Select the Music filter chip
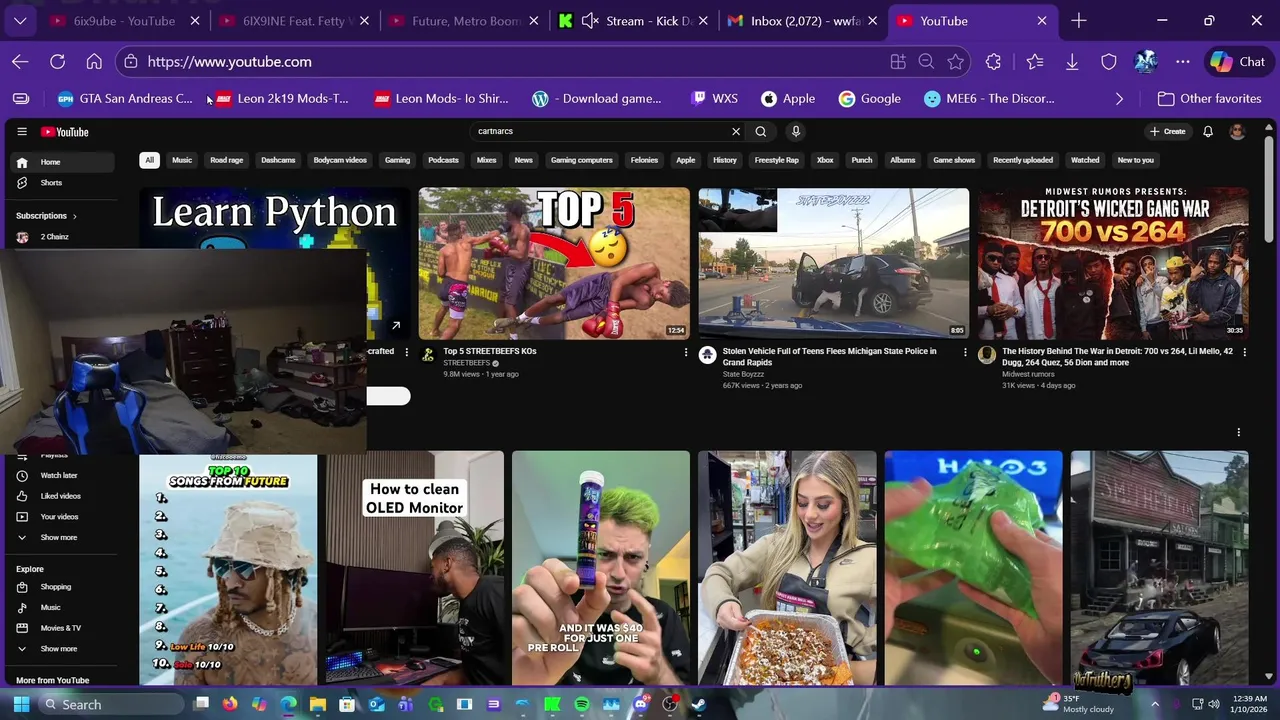The width and height of the screenshot is (1280, 720). tap(182, 160)
